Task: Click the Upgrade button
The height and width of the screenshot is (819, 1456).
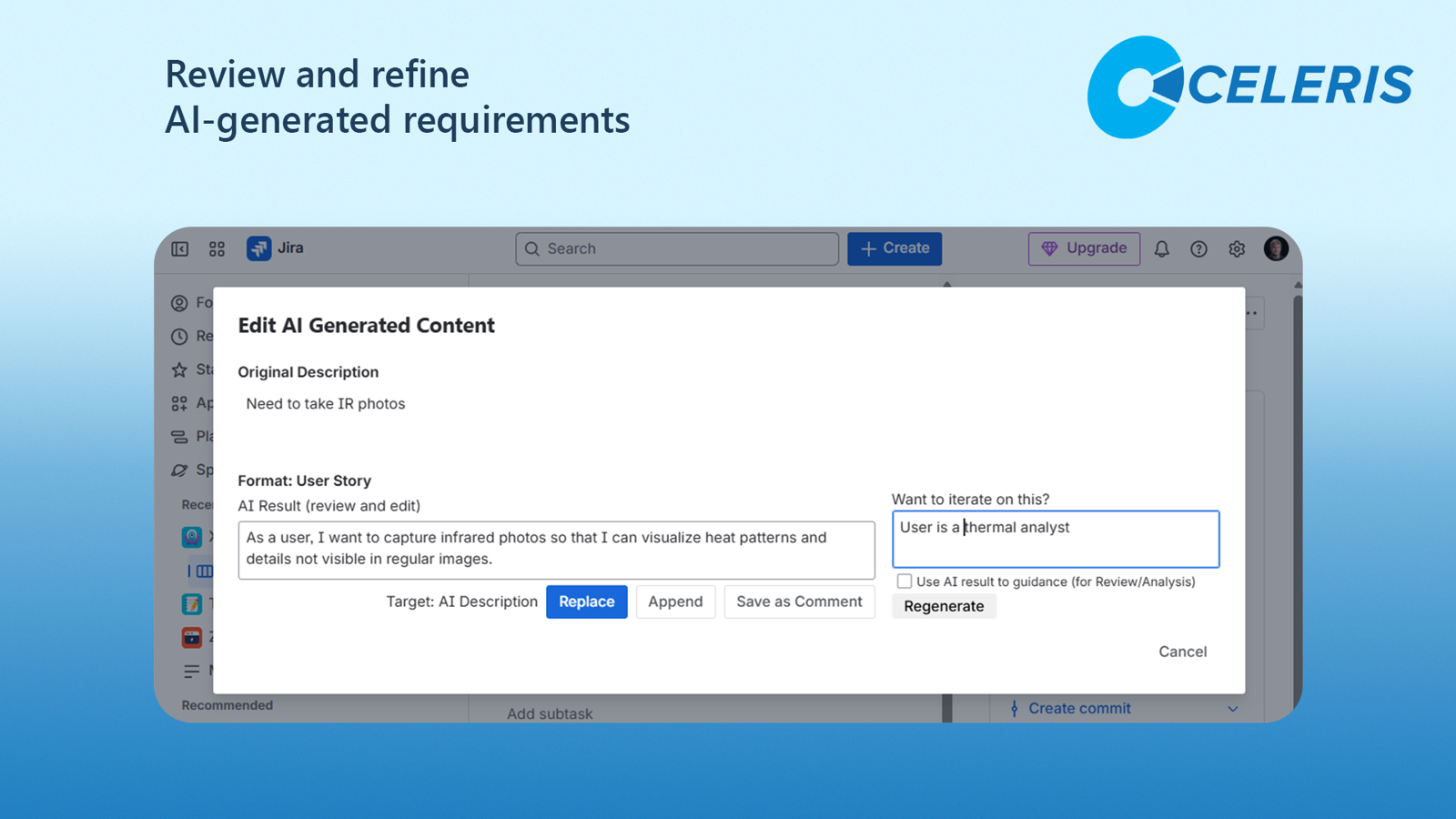Action: 1084,248
